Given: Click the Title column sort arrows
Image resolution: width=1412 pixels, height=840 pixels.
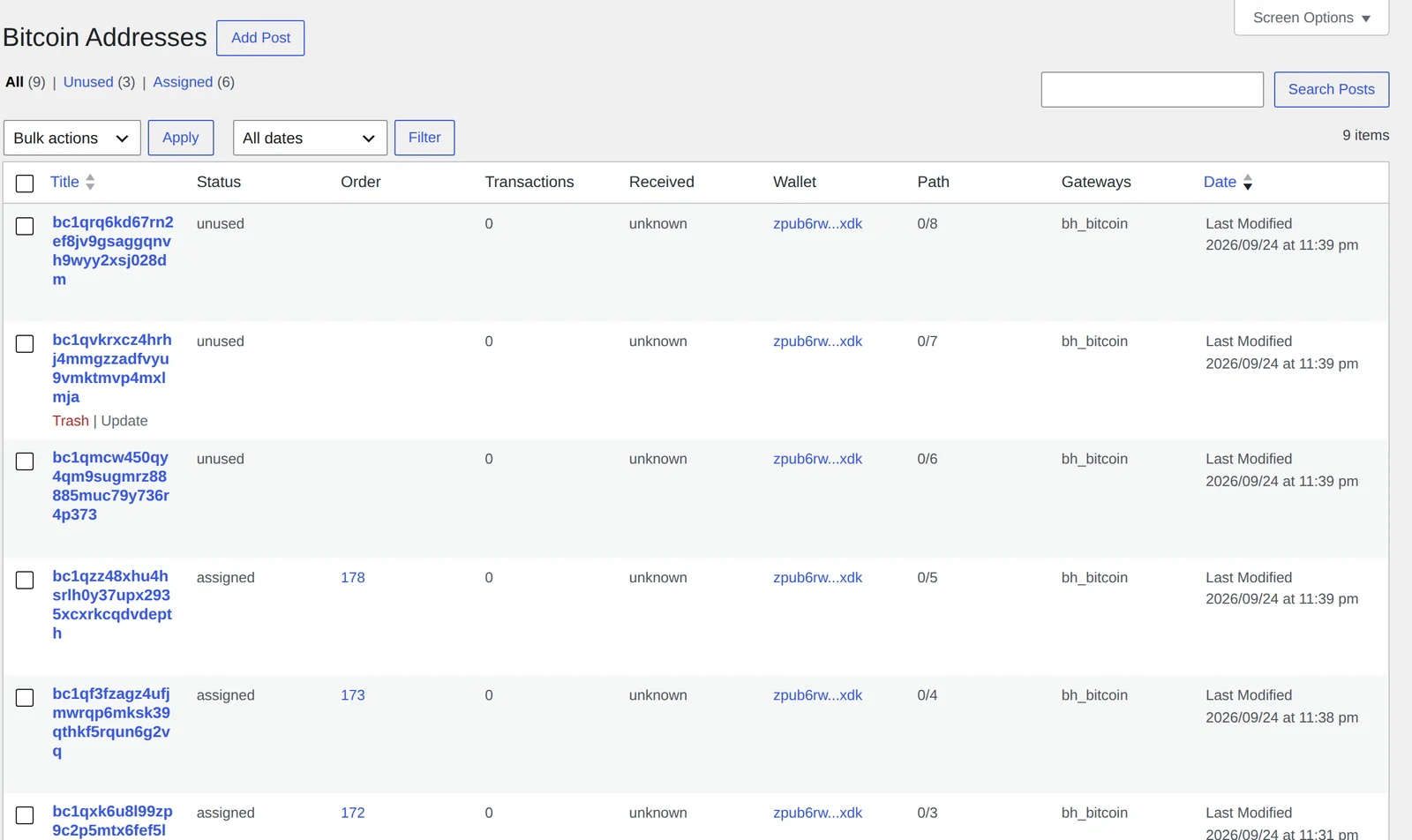Looking at the screenshot, I should 90,182.
